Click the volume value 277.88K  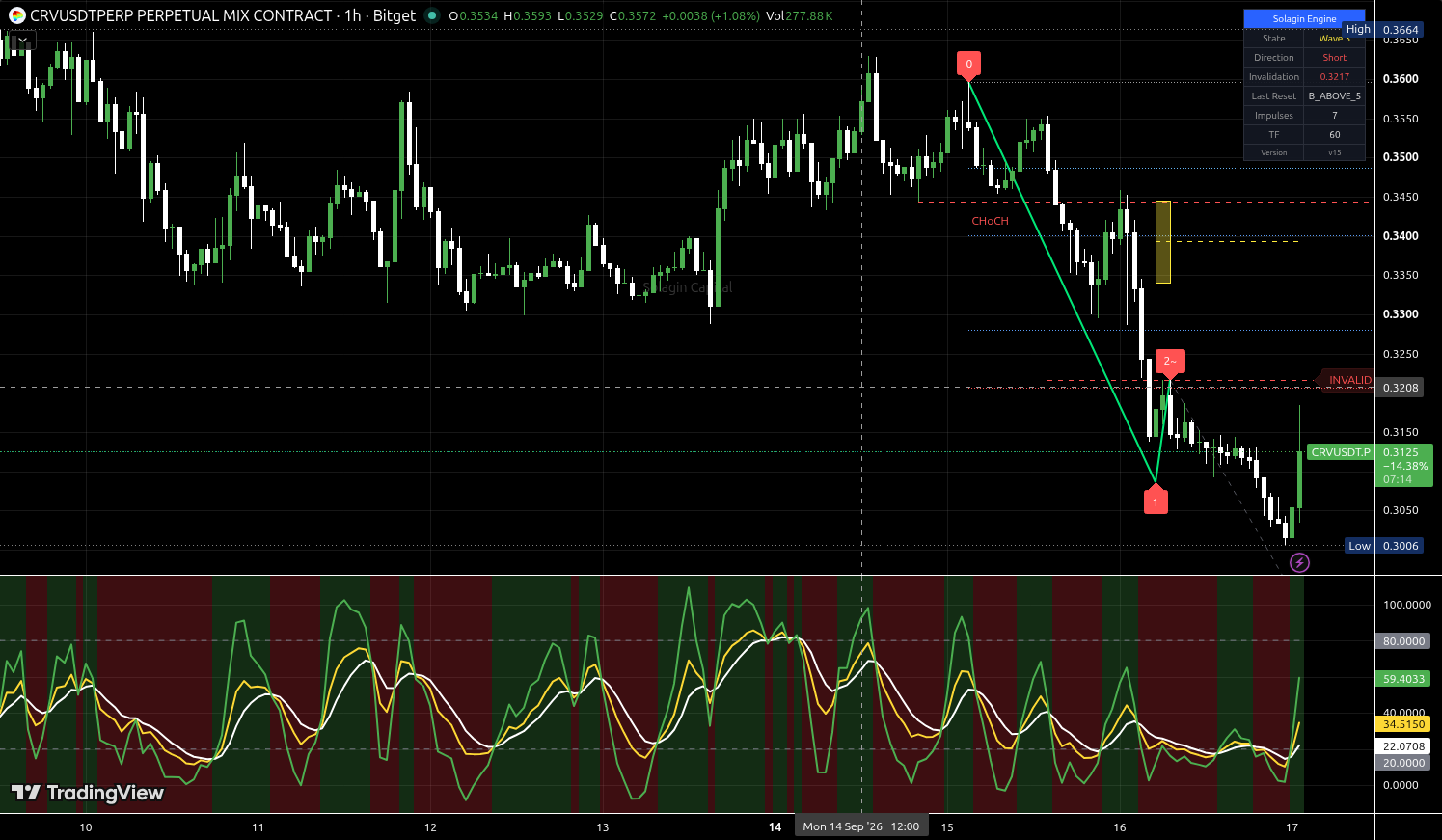click(810, 16)
